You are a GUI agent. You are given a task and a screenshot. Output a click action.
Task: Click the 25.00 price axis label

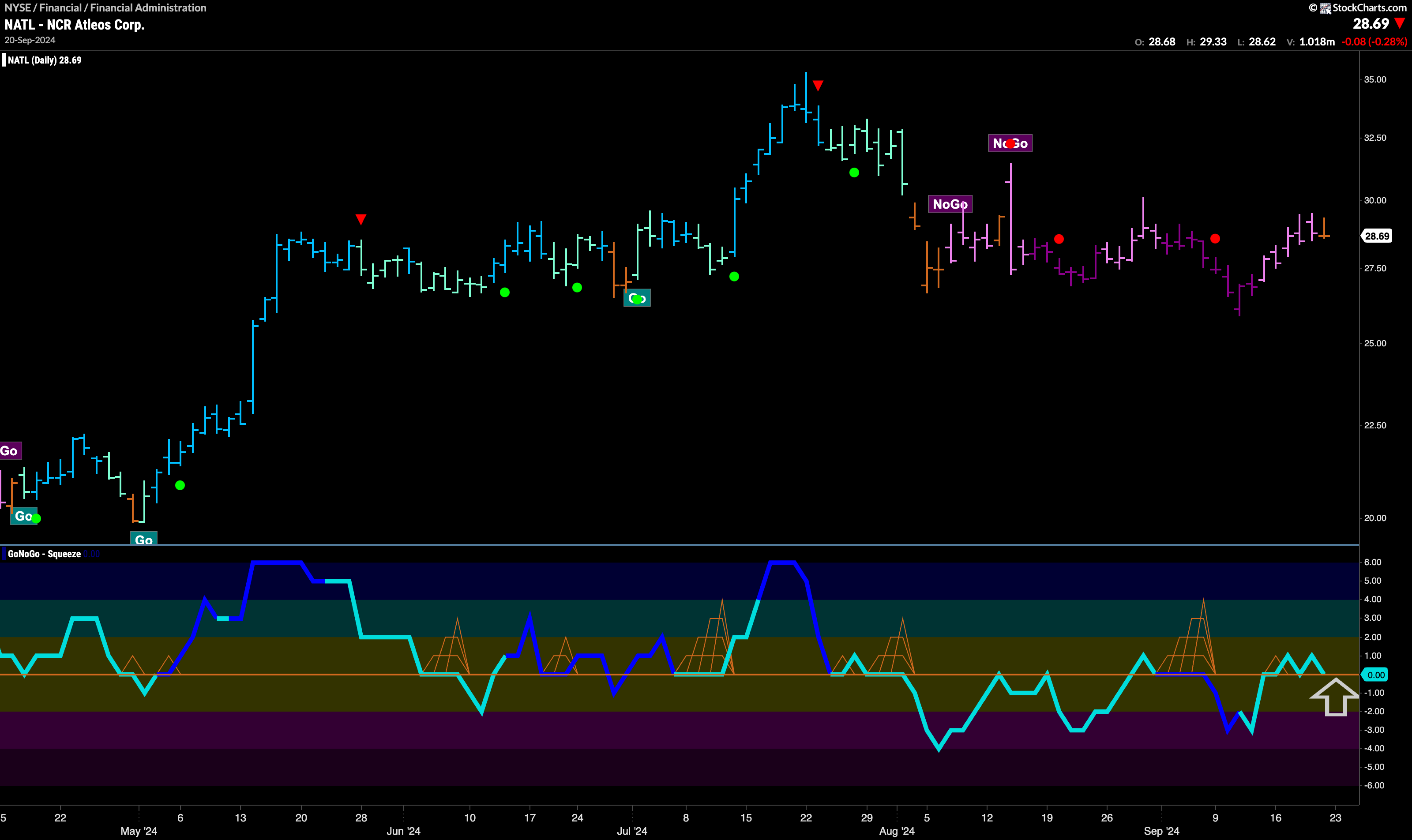pos(1374,343)
